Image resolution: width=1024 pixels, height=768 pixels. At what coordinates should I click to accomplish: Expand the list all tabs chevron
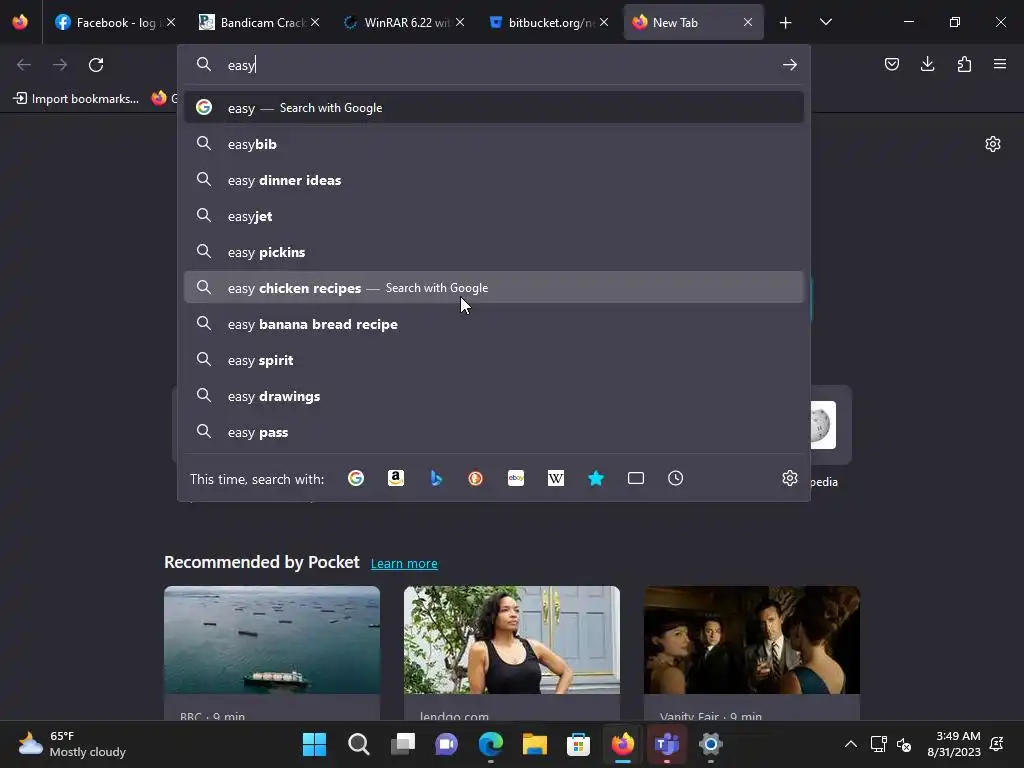[825, 23]
